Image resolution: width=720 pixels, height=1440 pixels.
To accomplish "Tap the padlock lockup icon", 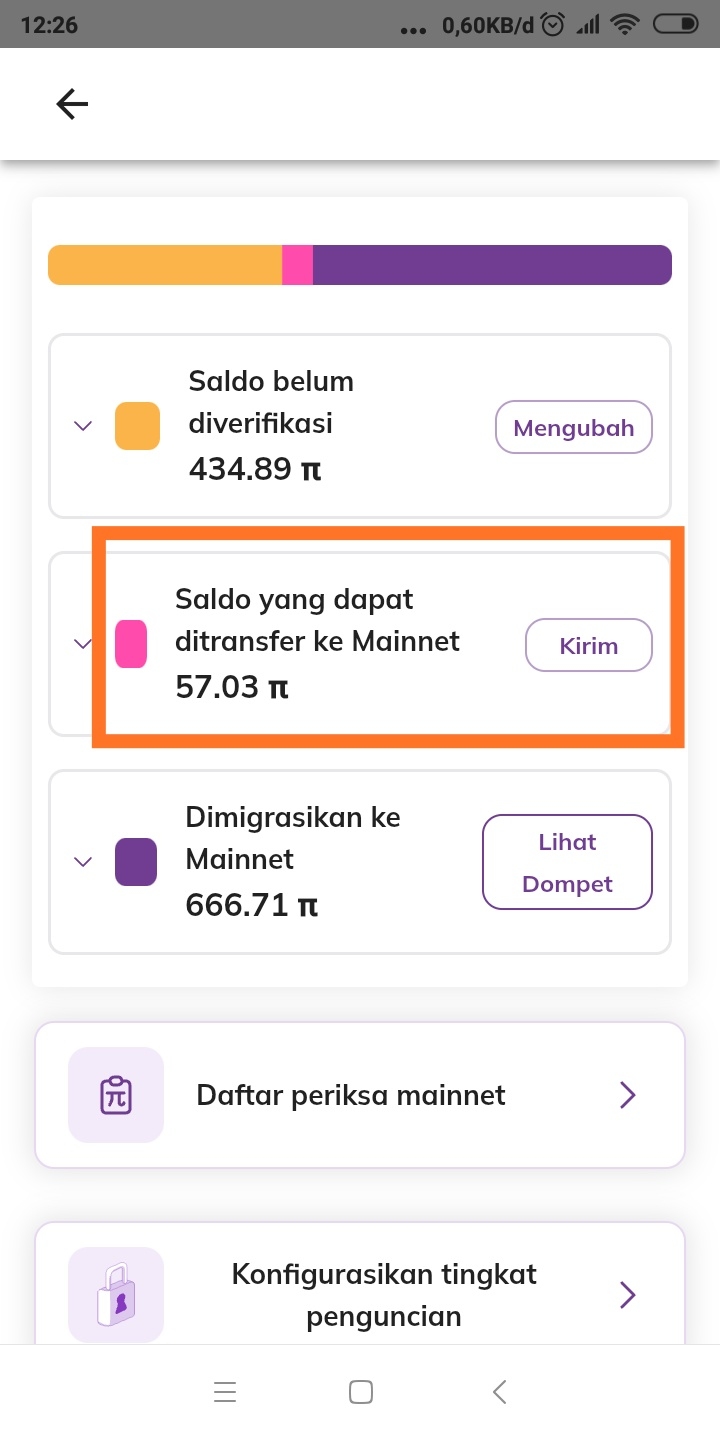I will [116, 1295].
